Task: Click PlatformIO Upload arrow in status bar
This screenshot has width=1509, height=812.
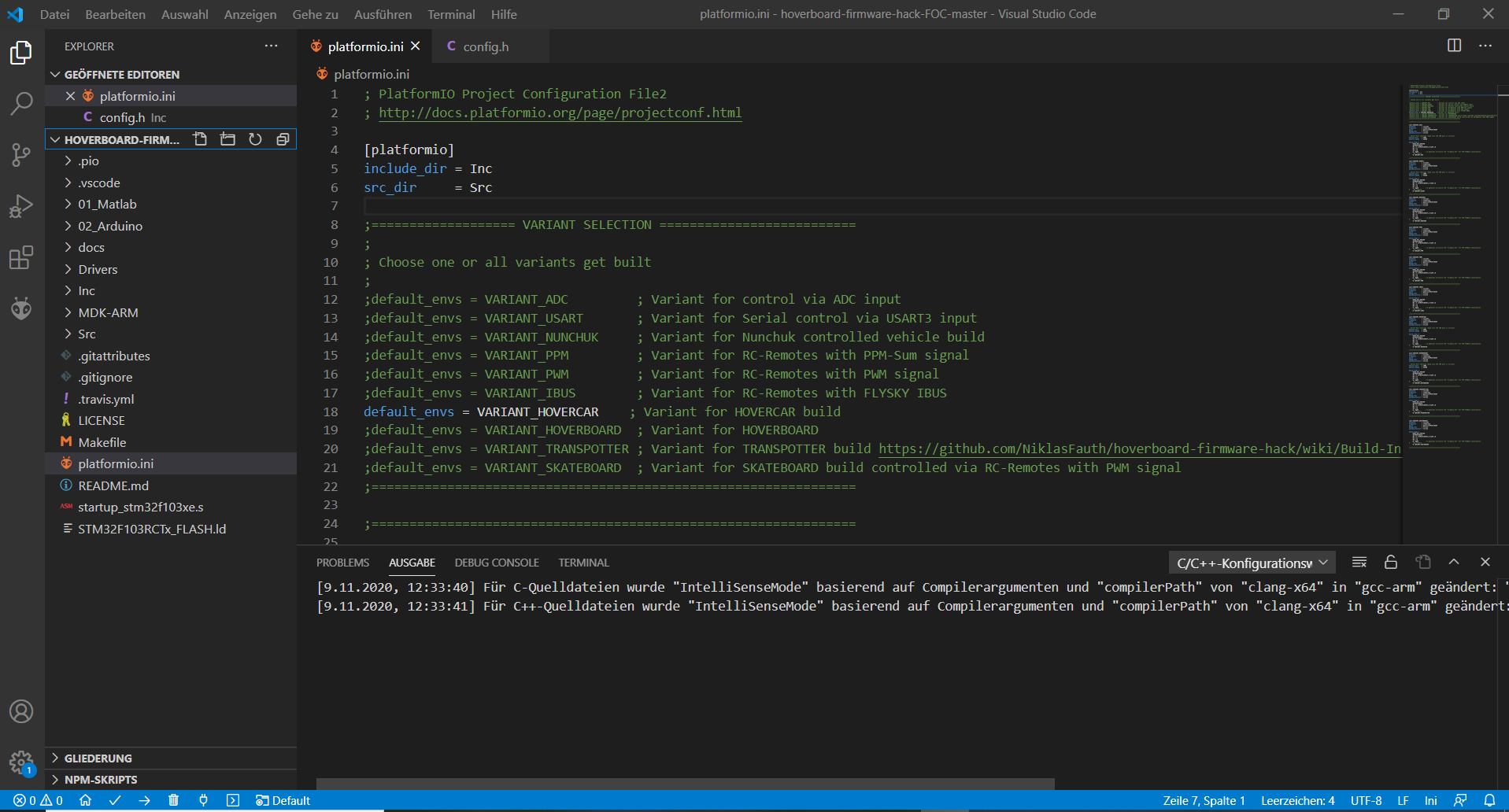Action: pyautogui.click(x=144, y=800)
